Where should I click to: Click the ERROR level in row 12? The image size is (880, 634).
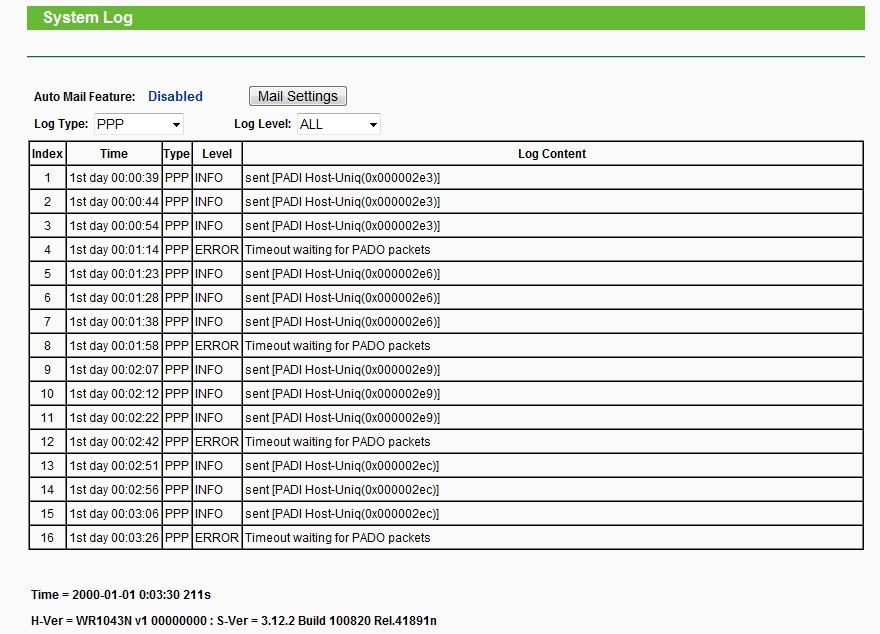(x=217, y=442)
